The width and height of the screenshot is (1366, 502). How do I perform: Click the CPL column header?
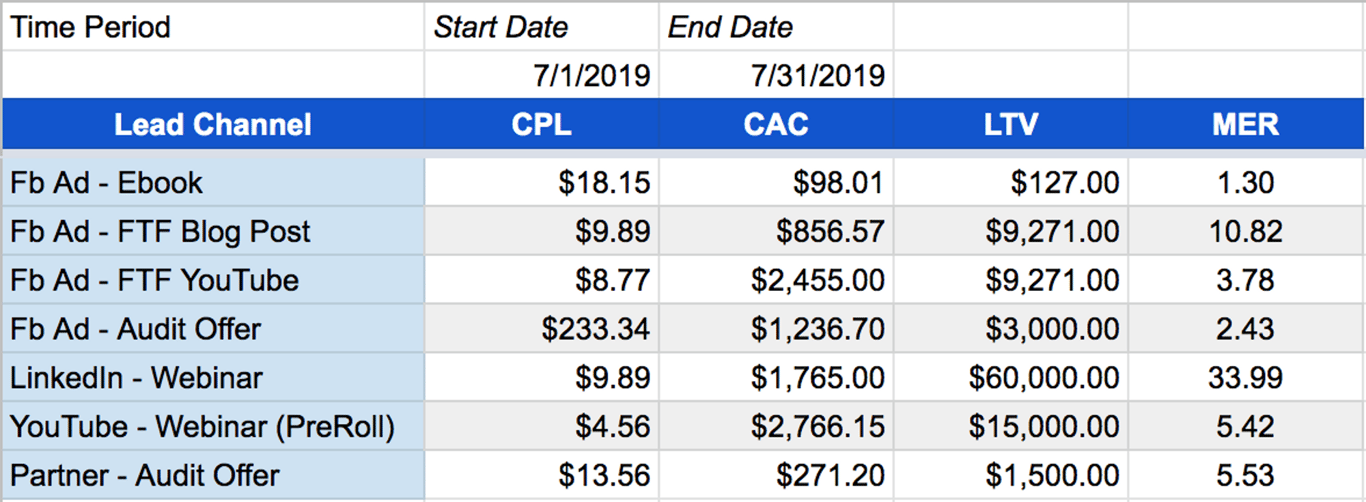pos(541,124)
